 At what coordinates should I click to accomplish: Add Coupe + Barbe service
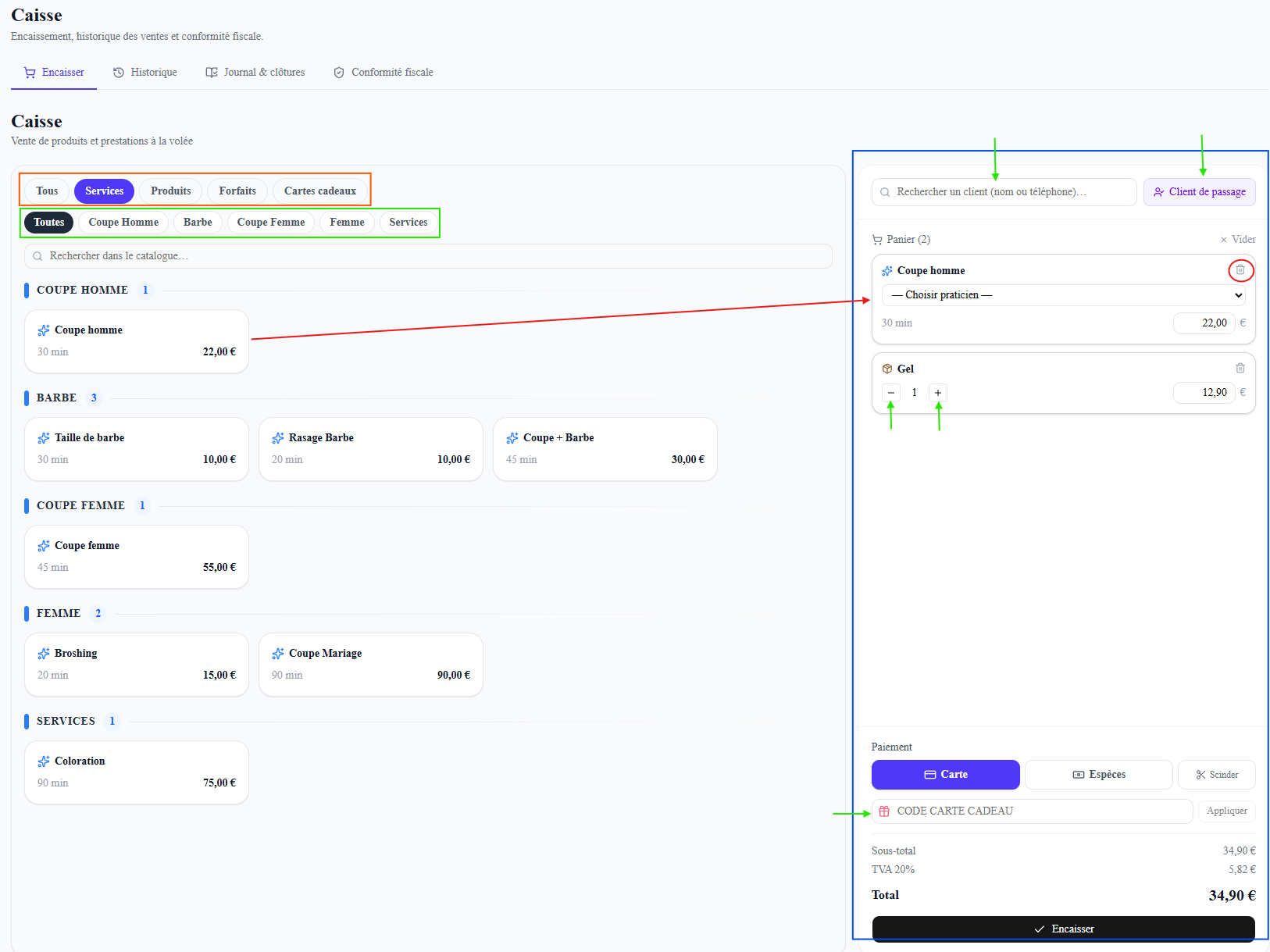tap(605, 449)
